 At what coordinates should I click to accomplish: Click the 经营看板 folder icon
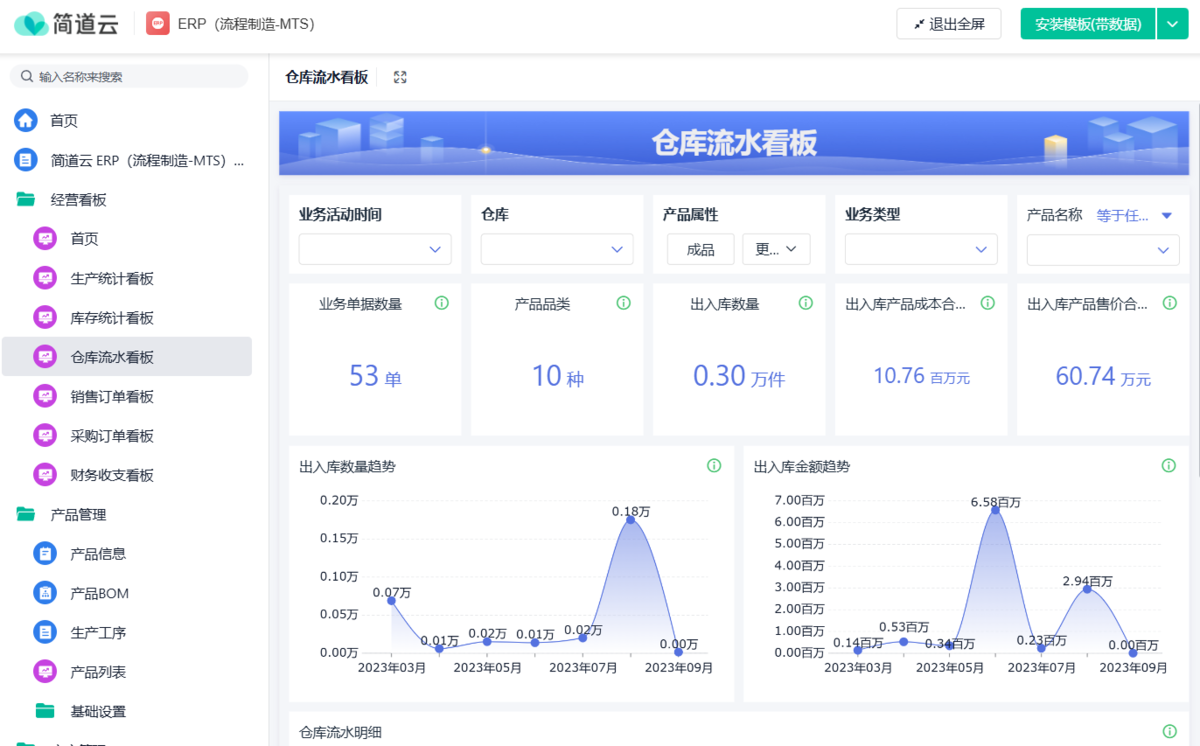tap(25, 199)
